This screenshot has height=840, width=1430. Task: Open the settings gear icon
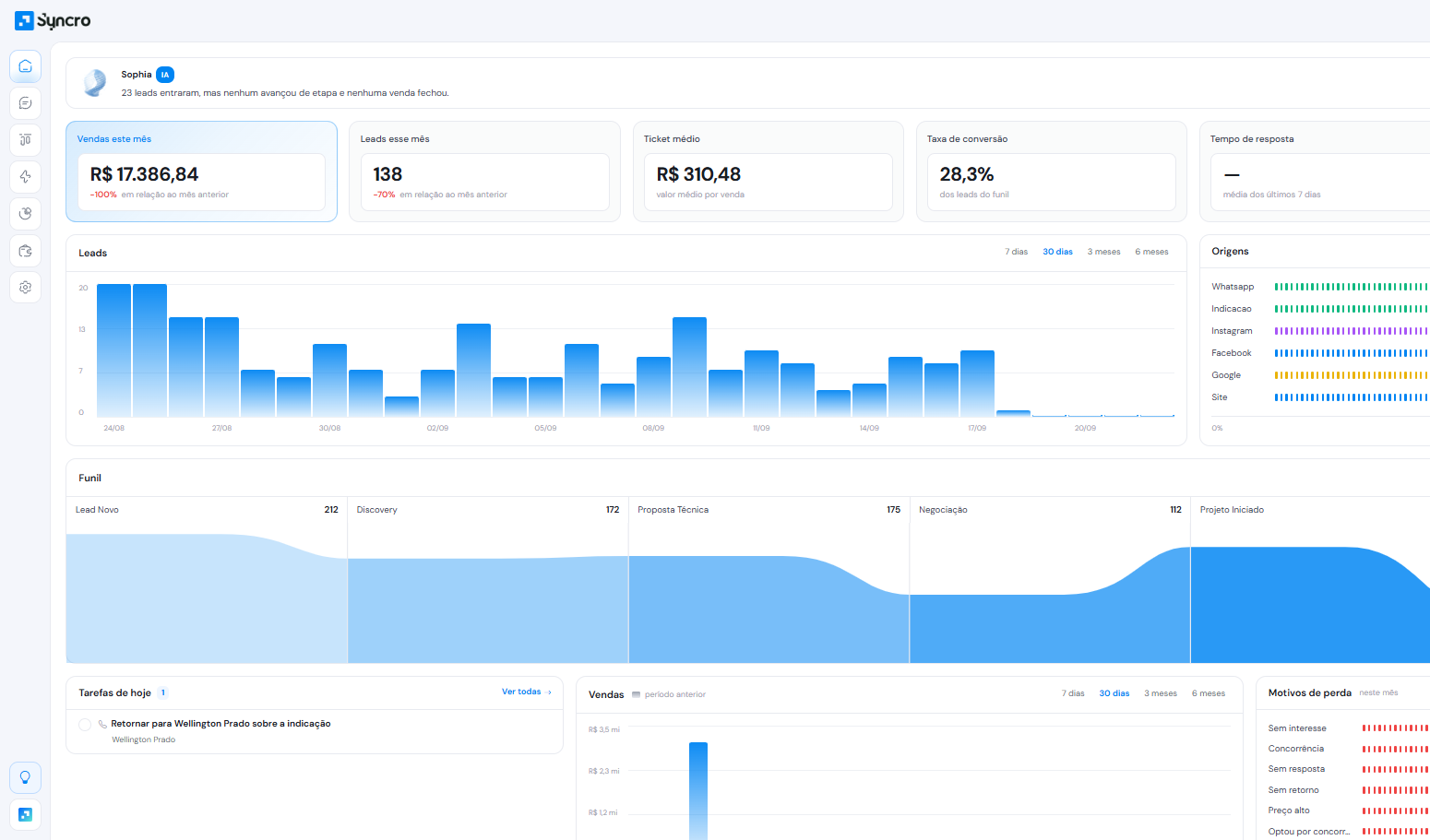[x=25, y=288]
